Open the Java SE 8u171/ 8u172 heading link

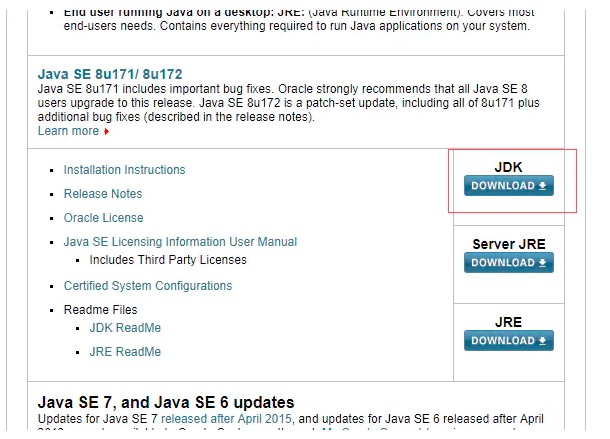pos(110,74)
